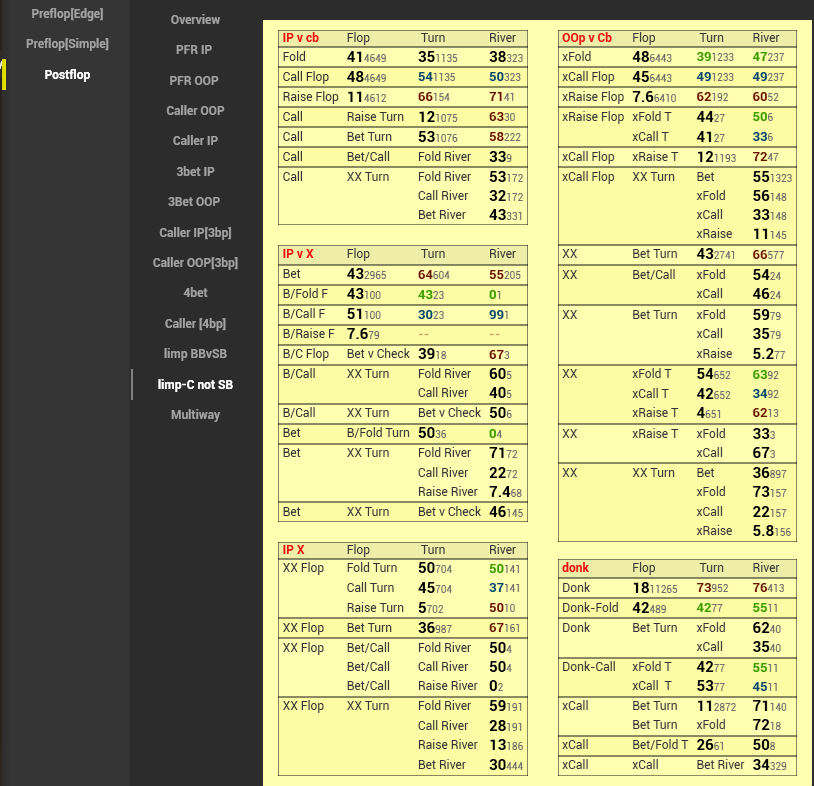Switch to 3bet IP stats
814x786 pixels.
tap(195, 172)
